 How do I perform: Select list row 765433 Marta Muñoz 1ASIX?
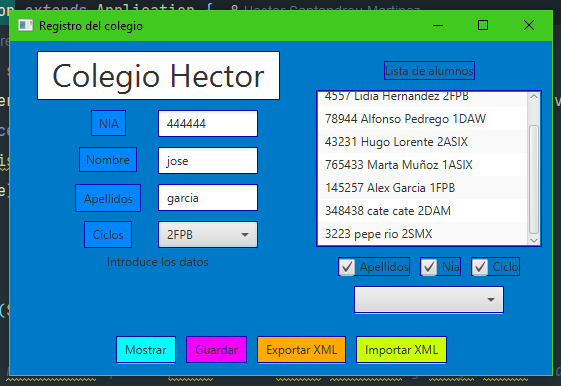422,165
